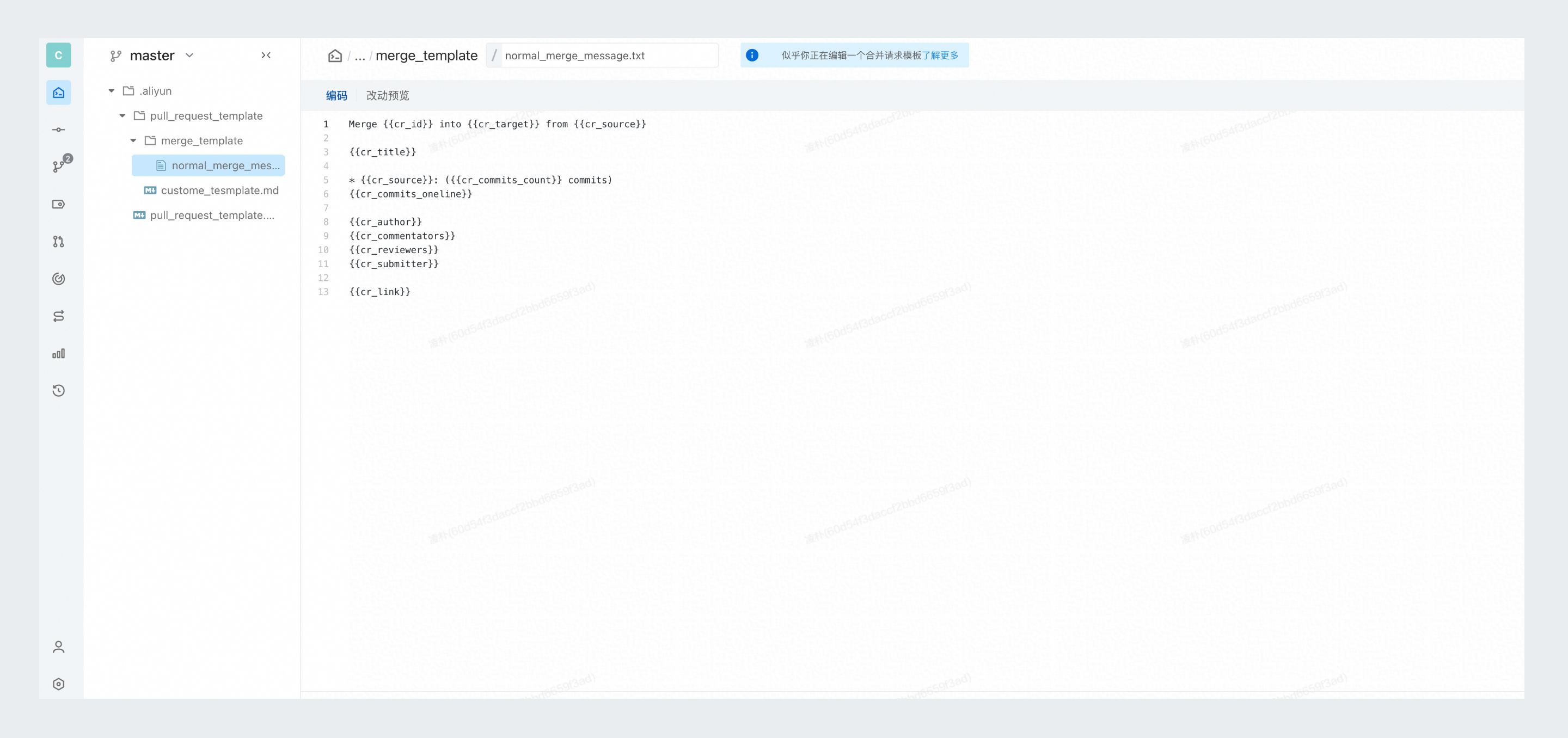Collapse the pull_request_template folder arrow
The width and height of the screenshot is (1568, 738).
coord(122,115)
